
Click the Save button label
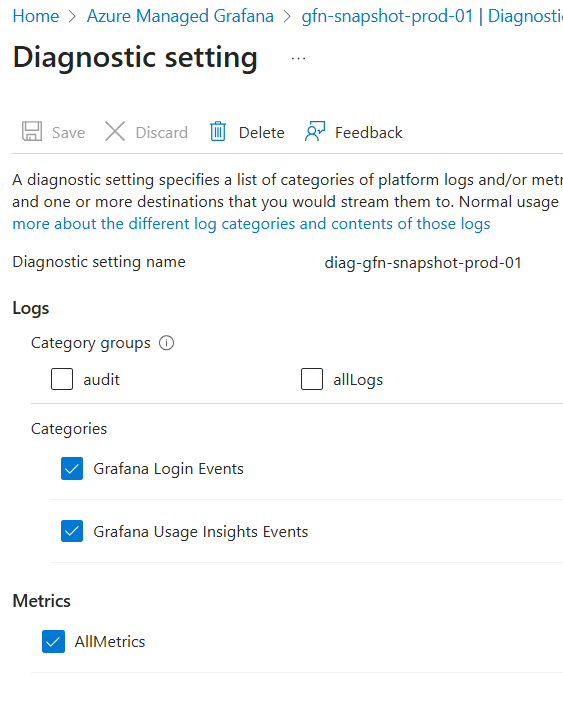tap(68, 132)
